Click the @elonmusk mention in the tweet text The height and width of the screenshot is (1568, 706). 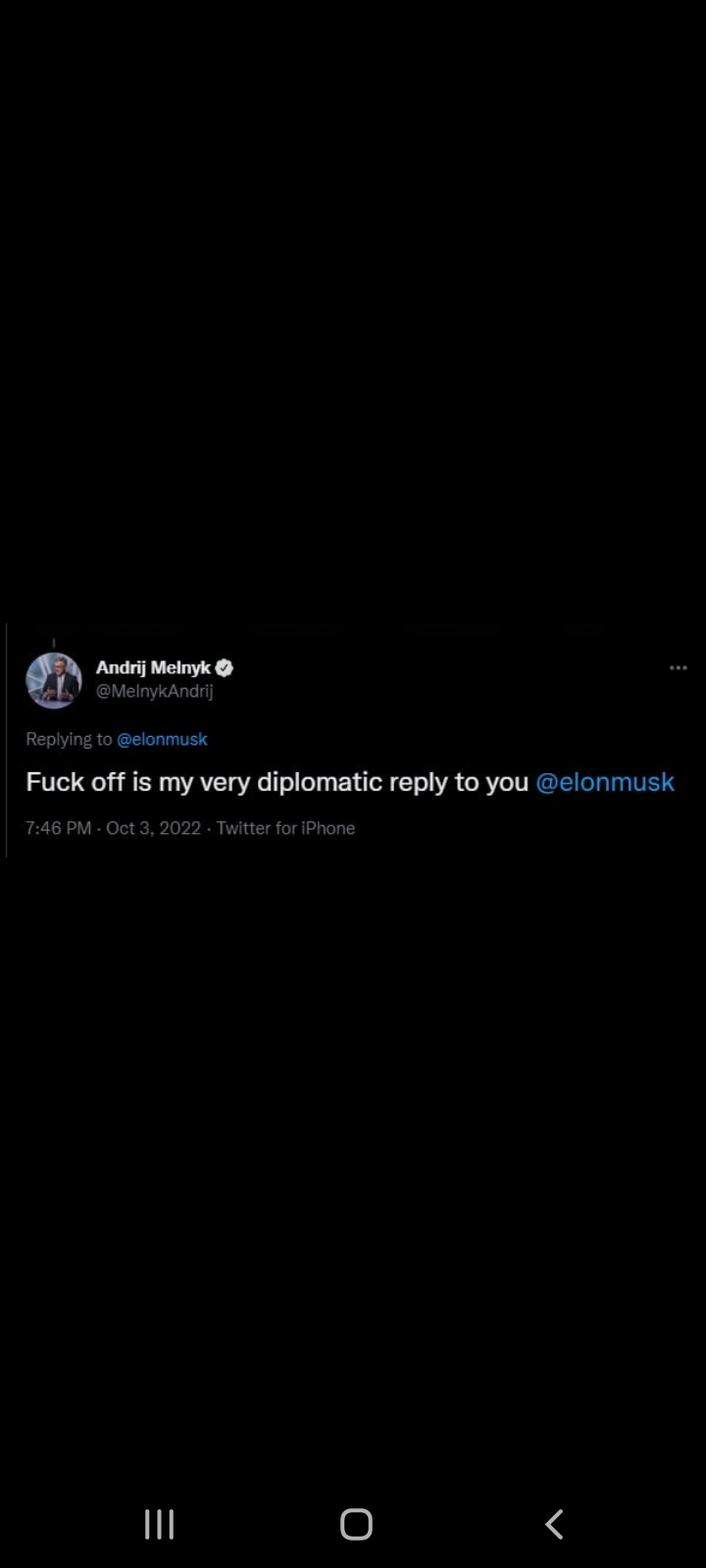tap(605, 782)
